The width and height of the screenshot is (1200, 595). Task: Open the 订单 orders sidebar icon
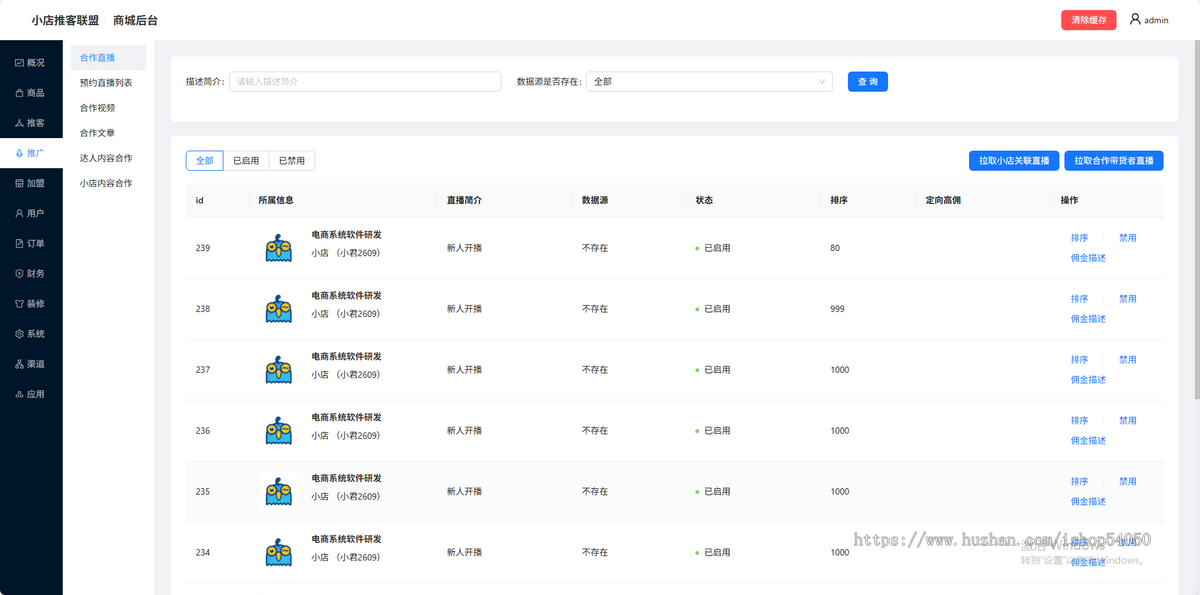tap(20, 243)
